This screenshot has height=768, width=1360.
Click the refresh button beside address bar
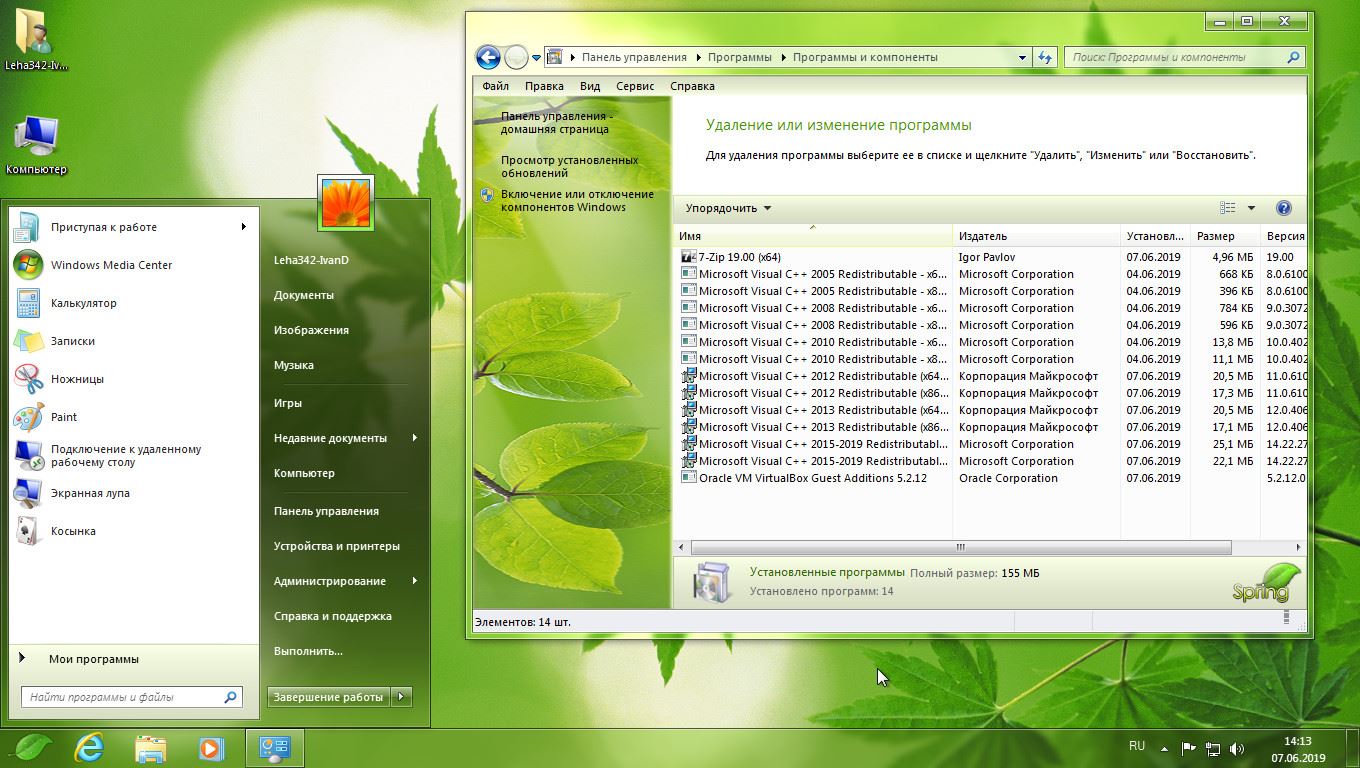pos(1046,57)
